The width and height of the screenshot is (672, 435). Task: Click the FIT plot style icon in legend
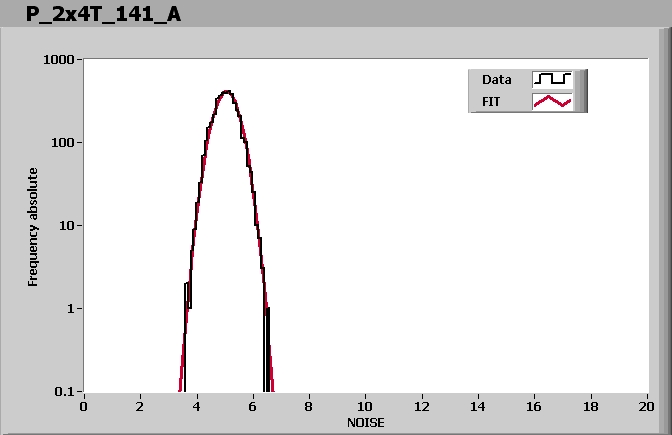click(552, 101)
